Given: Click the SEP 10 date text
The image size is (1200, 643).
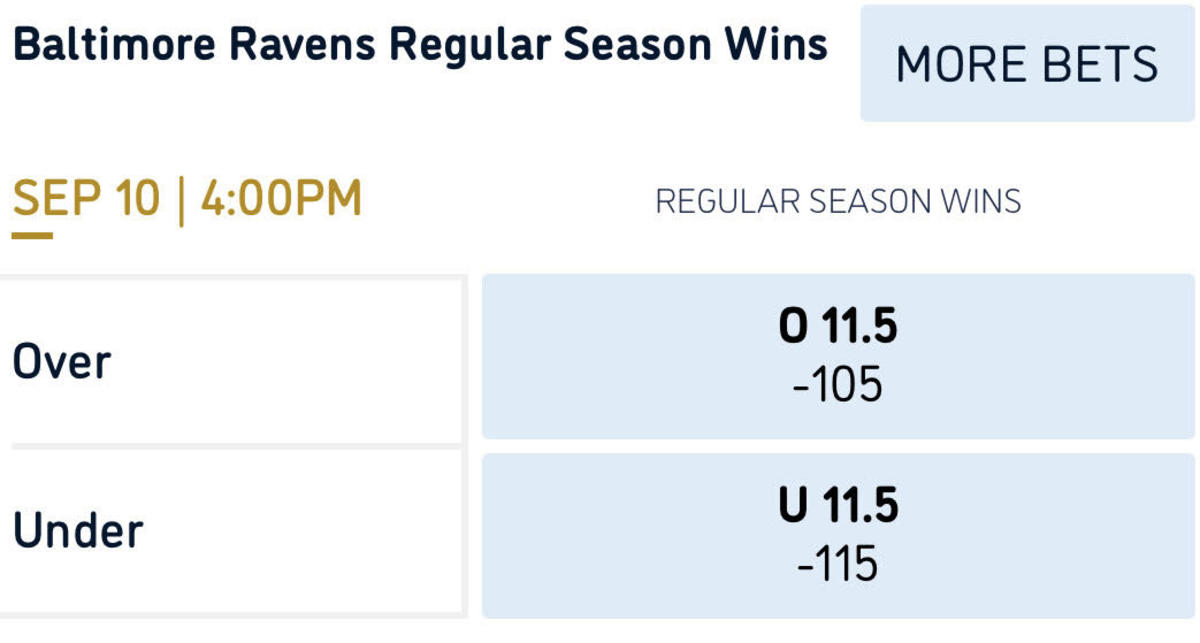Looking at the screenshot, I should 86,200.
